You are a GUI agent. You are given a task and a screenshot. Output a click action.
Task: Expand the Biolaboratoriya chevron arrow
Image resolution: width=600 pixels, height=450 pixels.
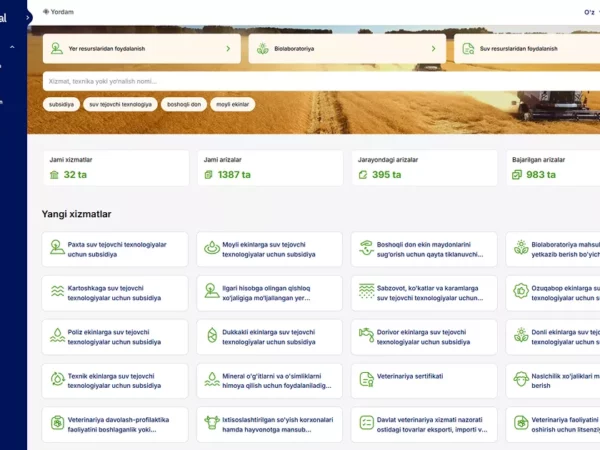(434, 48)
